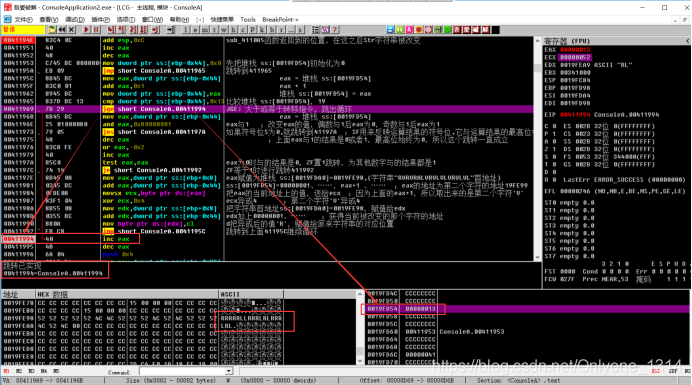
Task: Show Handles window with H button
Action: (x=233, y=30)
